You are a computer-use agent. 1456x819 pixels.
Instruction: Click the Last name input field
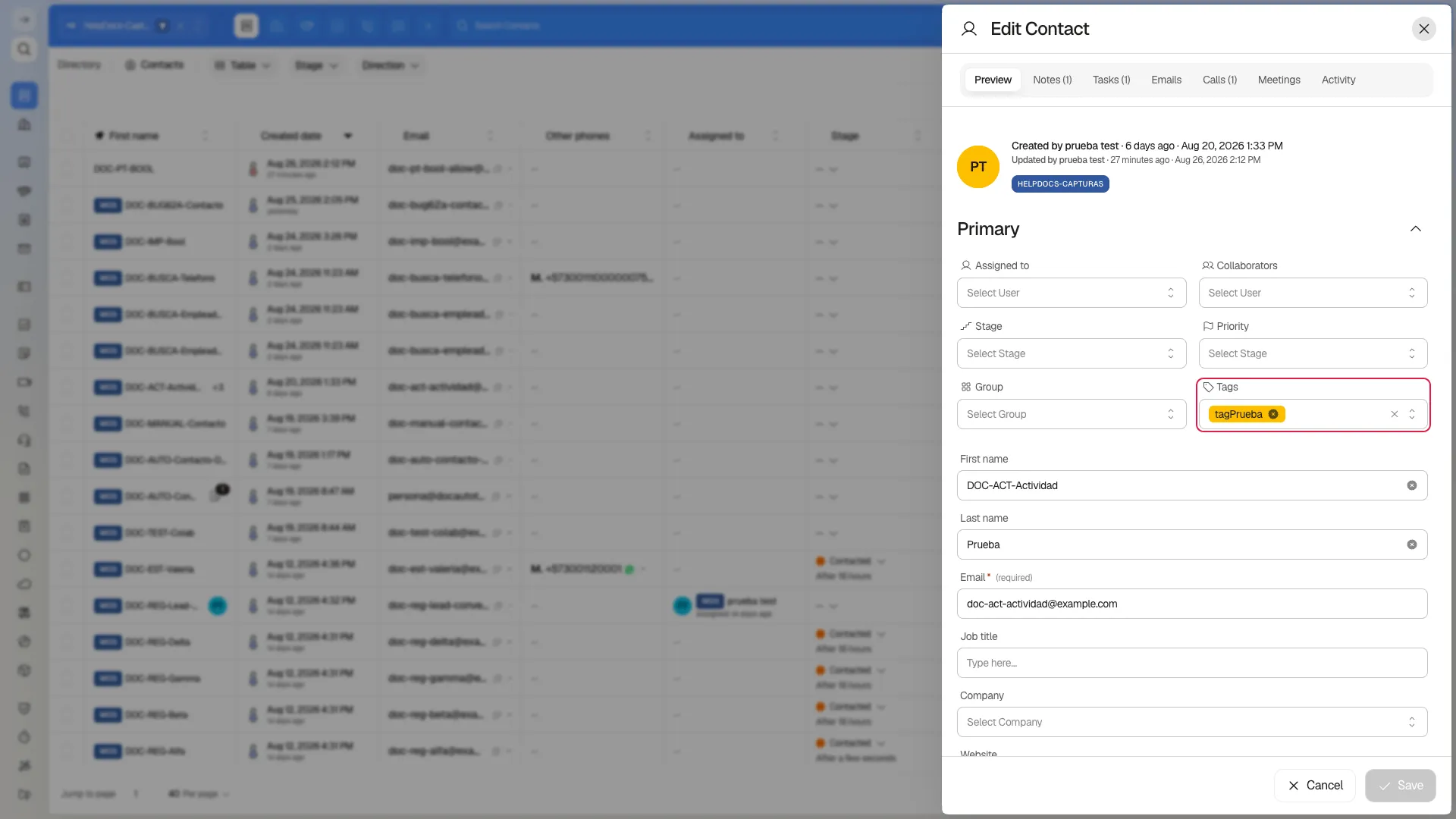1192,544
